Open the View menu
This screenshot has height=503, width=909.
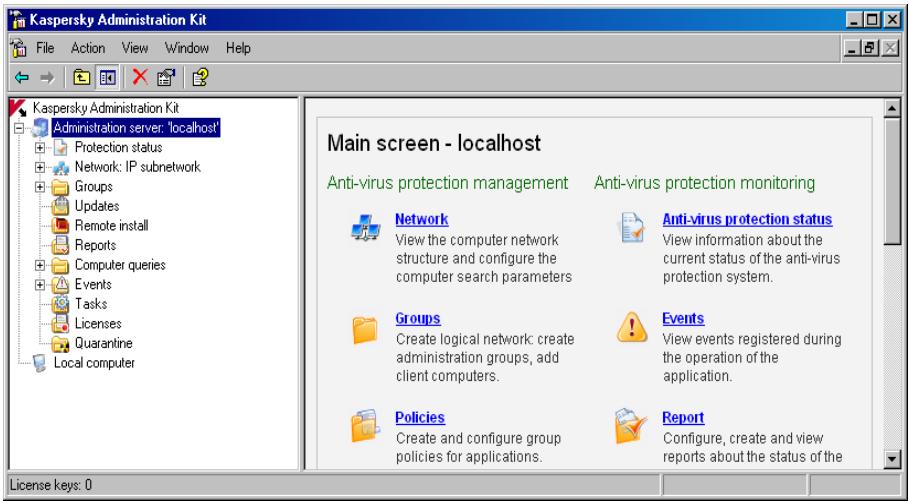point(135,48)
